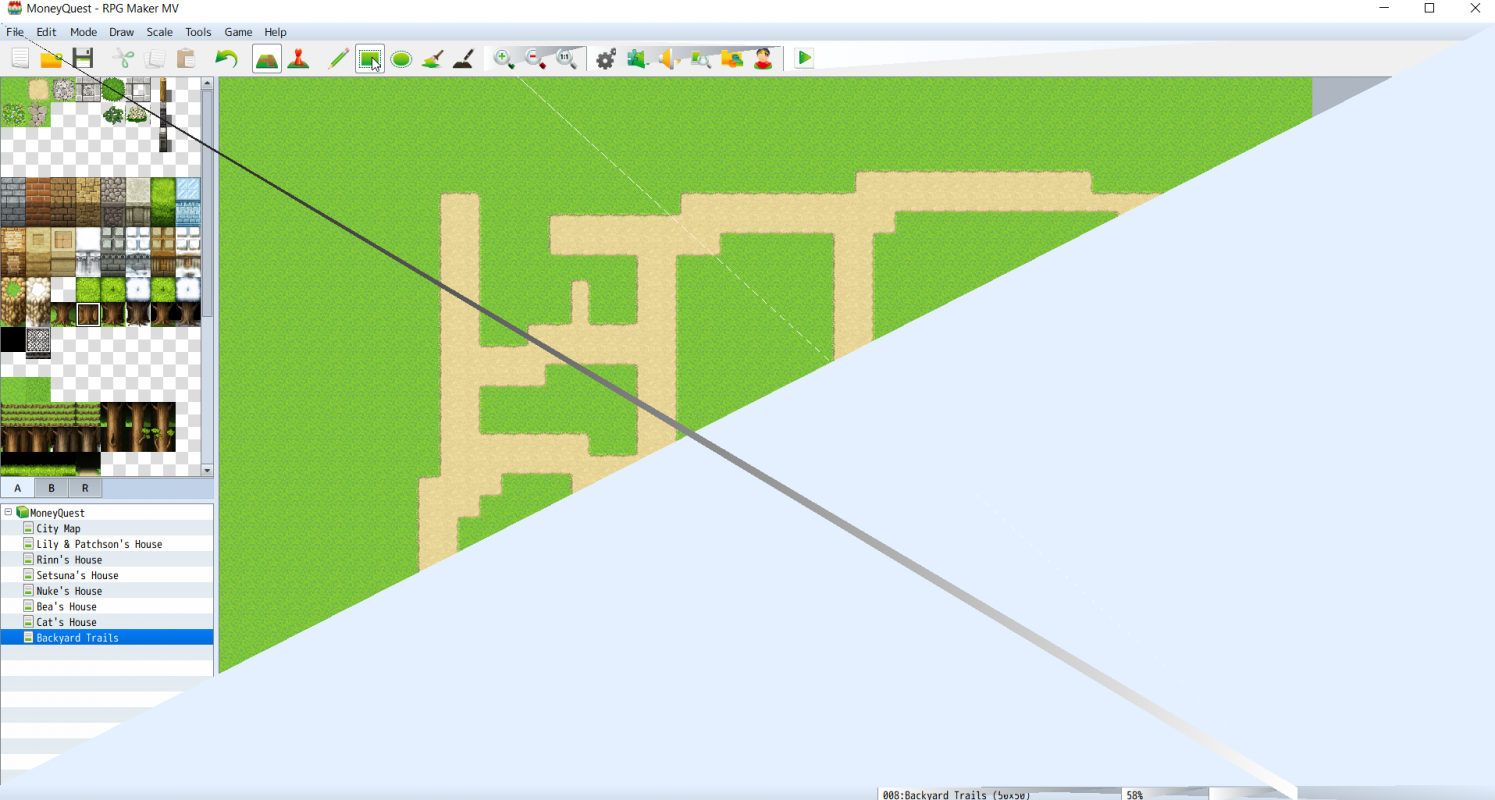The height and width of the screenshot is (800, 1495).
Task: Select the Pencil drawing tool
Action: point(337,58)
